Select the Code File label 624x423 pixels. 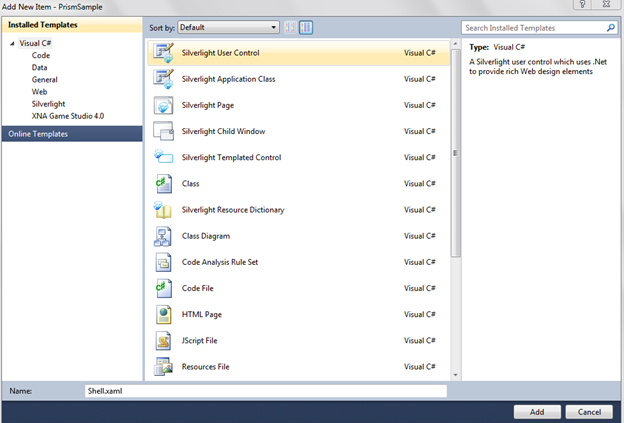[x=197, y=288]
